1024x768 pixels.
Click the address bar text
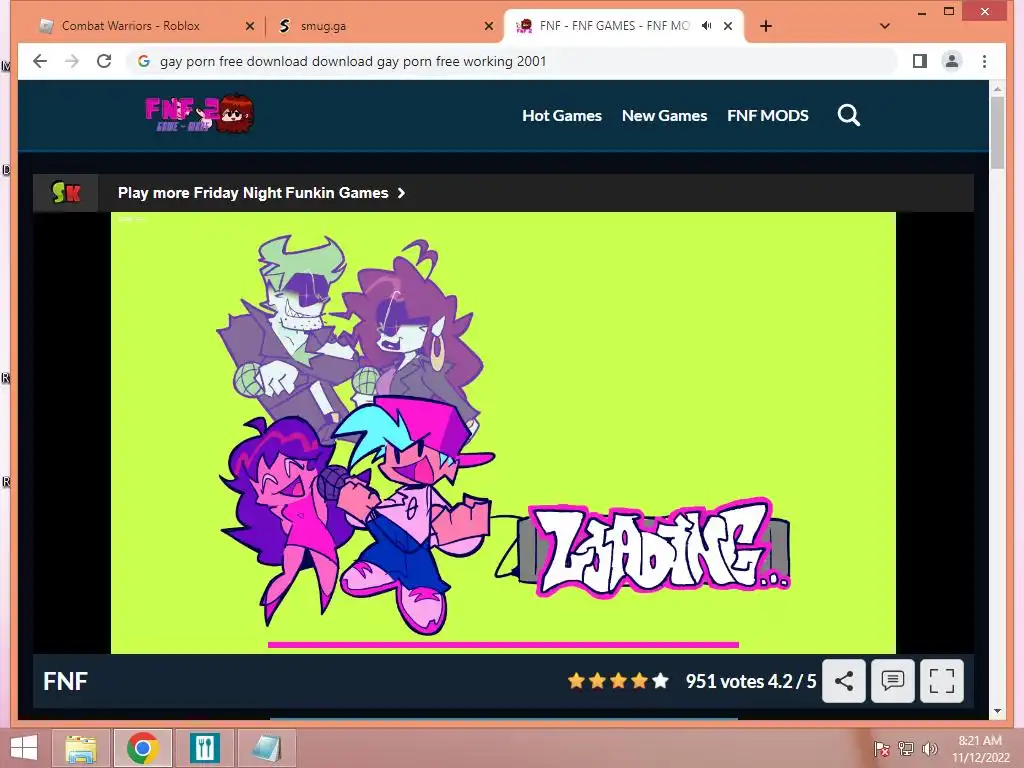click(353, 61)
